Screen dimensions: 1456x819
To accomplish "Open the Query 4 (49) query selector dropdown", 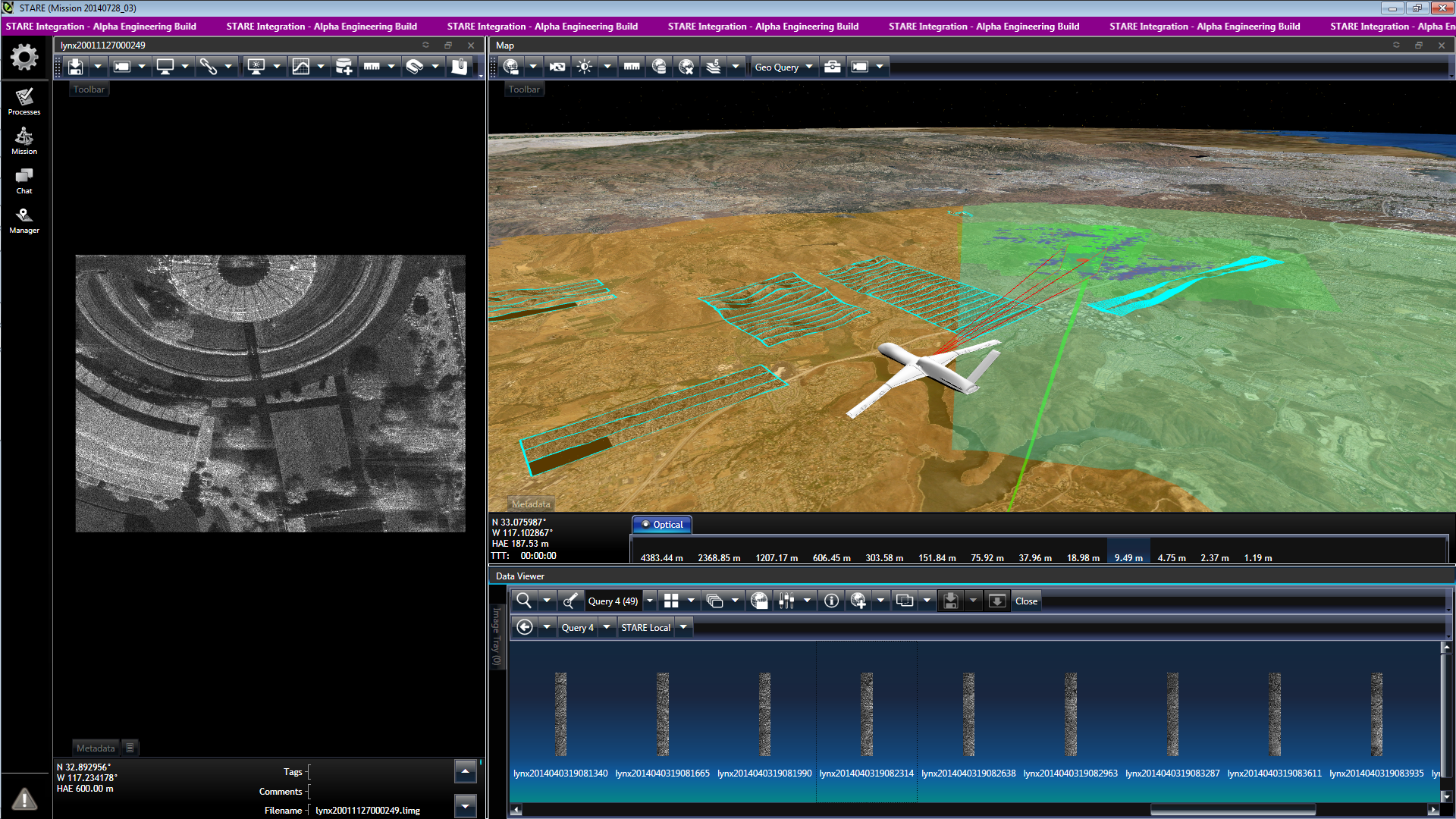I will click(x=613, y=601).
